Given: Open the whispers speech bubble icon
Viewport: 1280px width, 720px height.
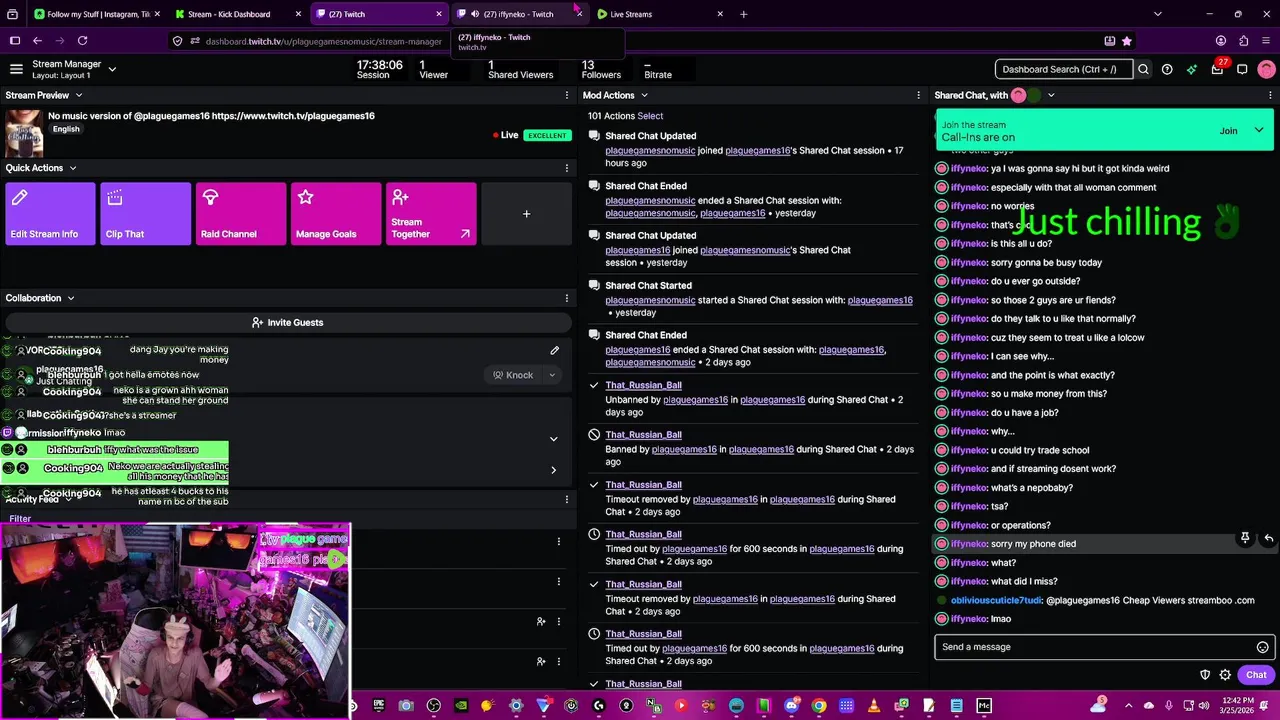Looking at the screenshot, I should [1242, 69].
